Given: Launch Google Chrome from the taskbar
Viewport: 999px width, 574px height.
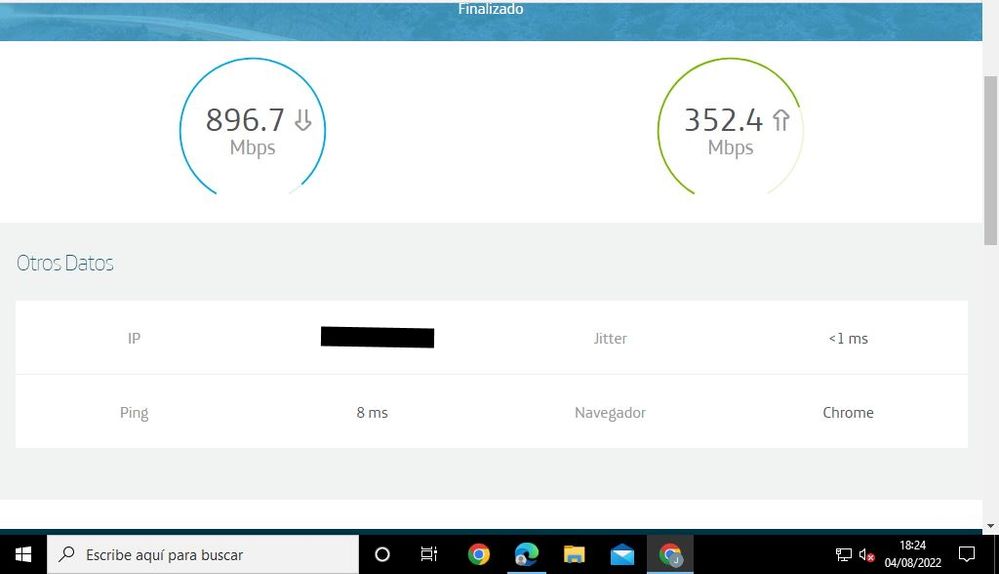Looking at the screenshot, I should tap(479, 554).
